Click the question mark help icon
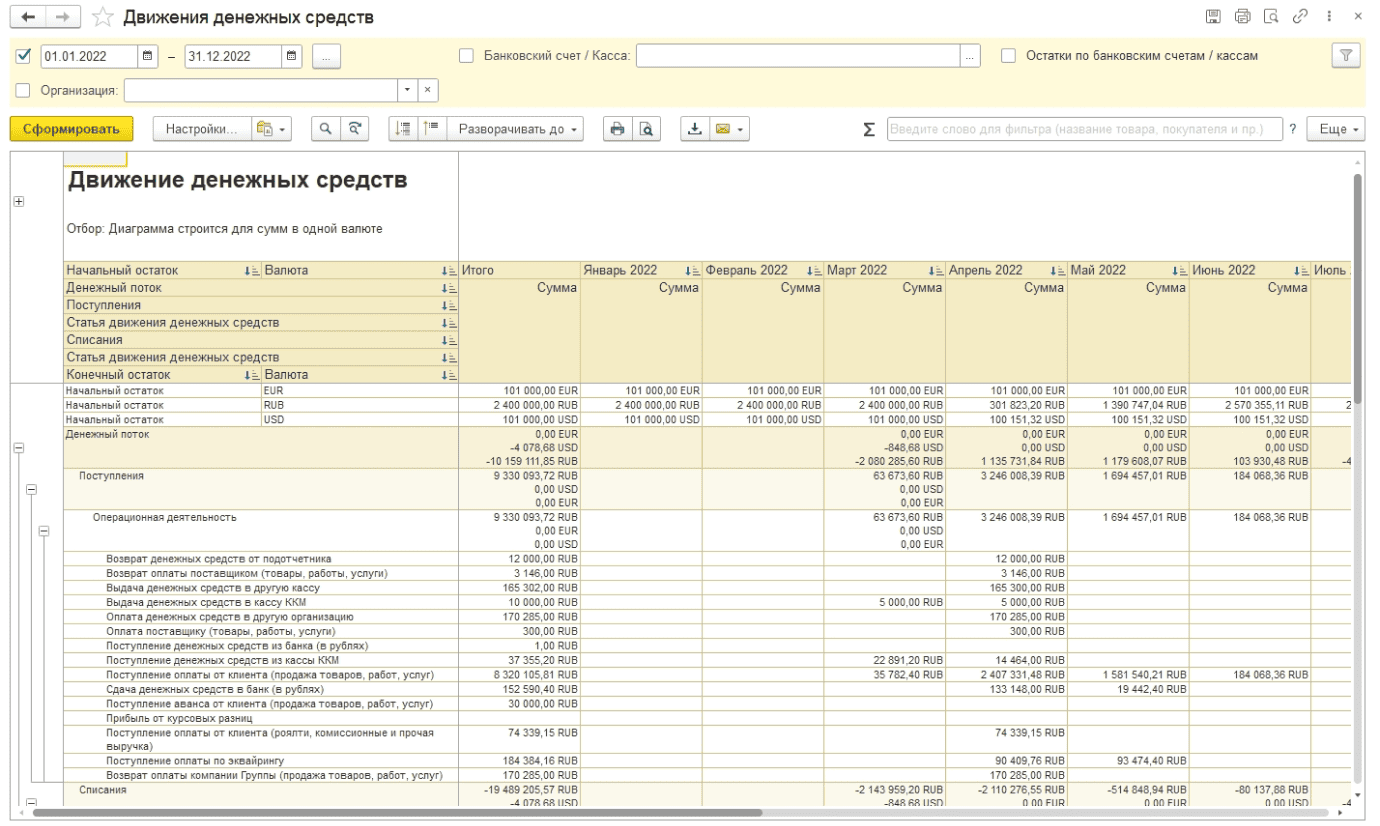 click(1292, 130)
